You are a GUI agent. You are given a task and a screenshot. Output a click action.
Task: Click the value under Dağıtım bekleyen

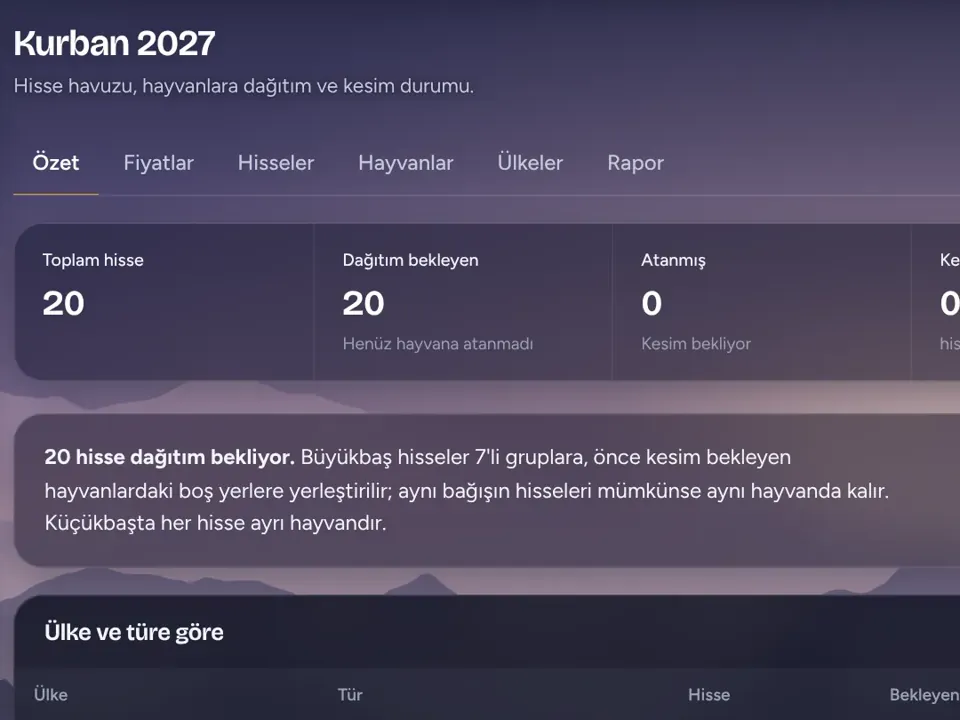[x=363, y=303]
